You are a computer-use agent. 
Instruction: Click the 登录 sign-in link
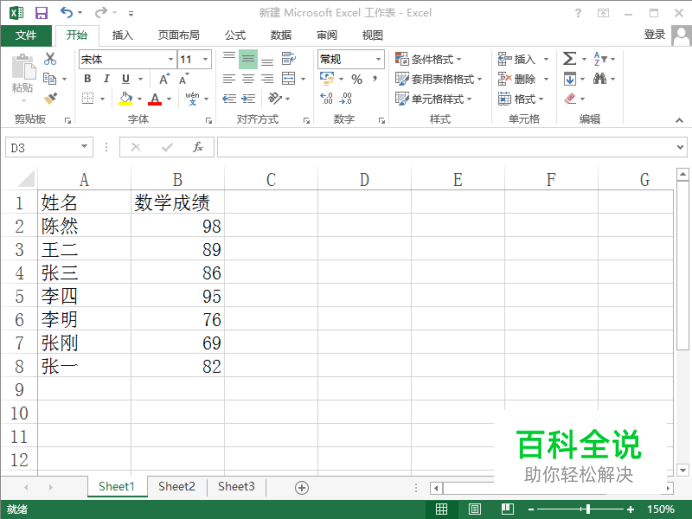pyautogui.click(x=654, y=34)
